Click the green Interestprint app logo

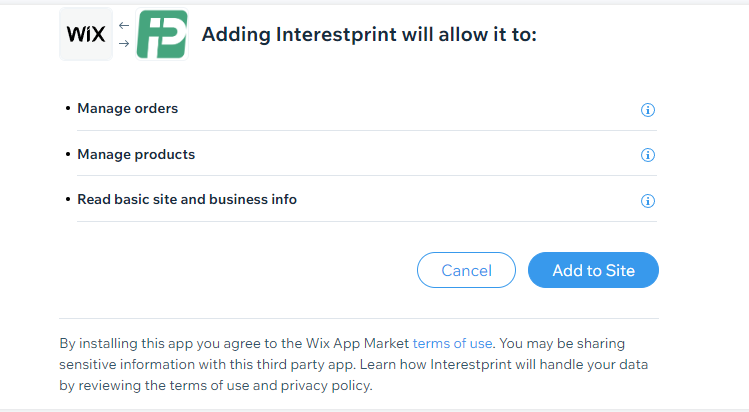(x=162, y=35)
